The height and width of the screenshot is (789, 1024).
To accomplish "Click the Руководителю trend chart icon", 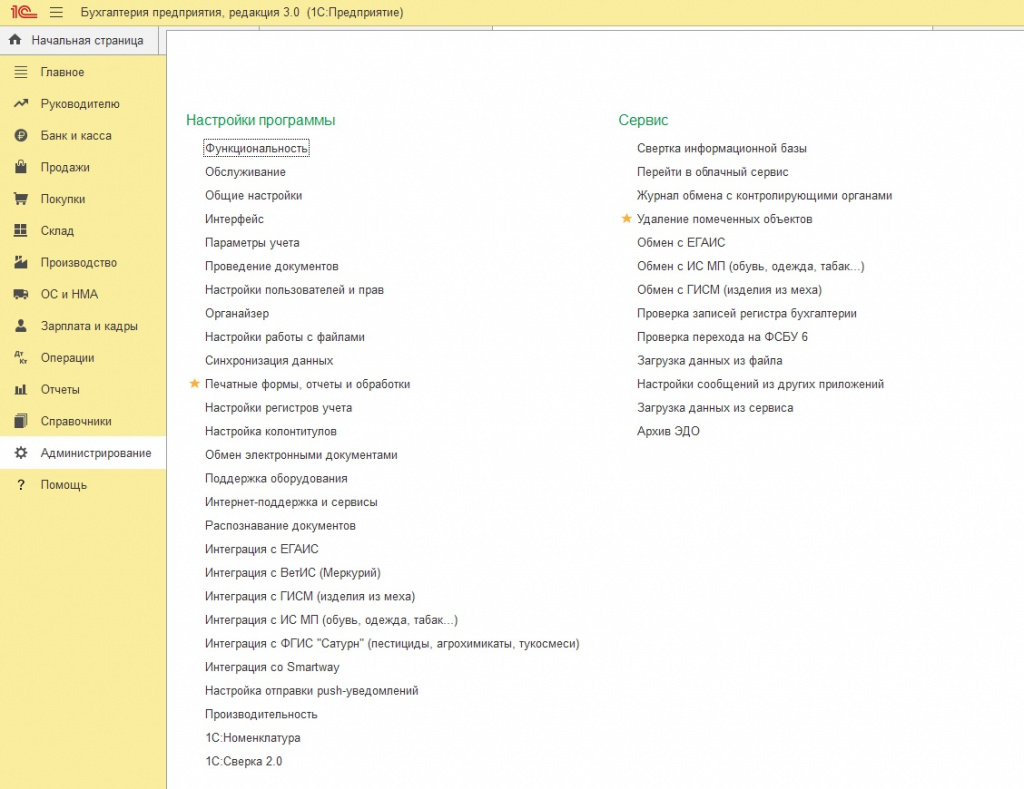I will (21, 103).
